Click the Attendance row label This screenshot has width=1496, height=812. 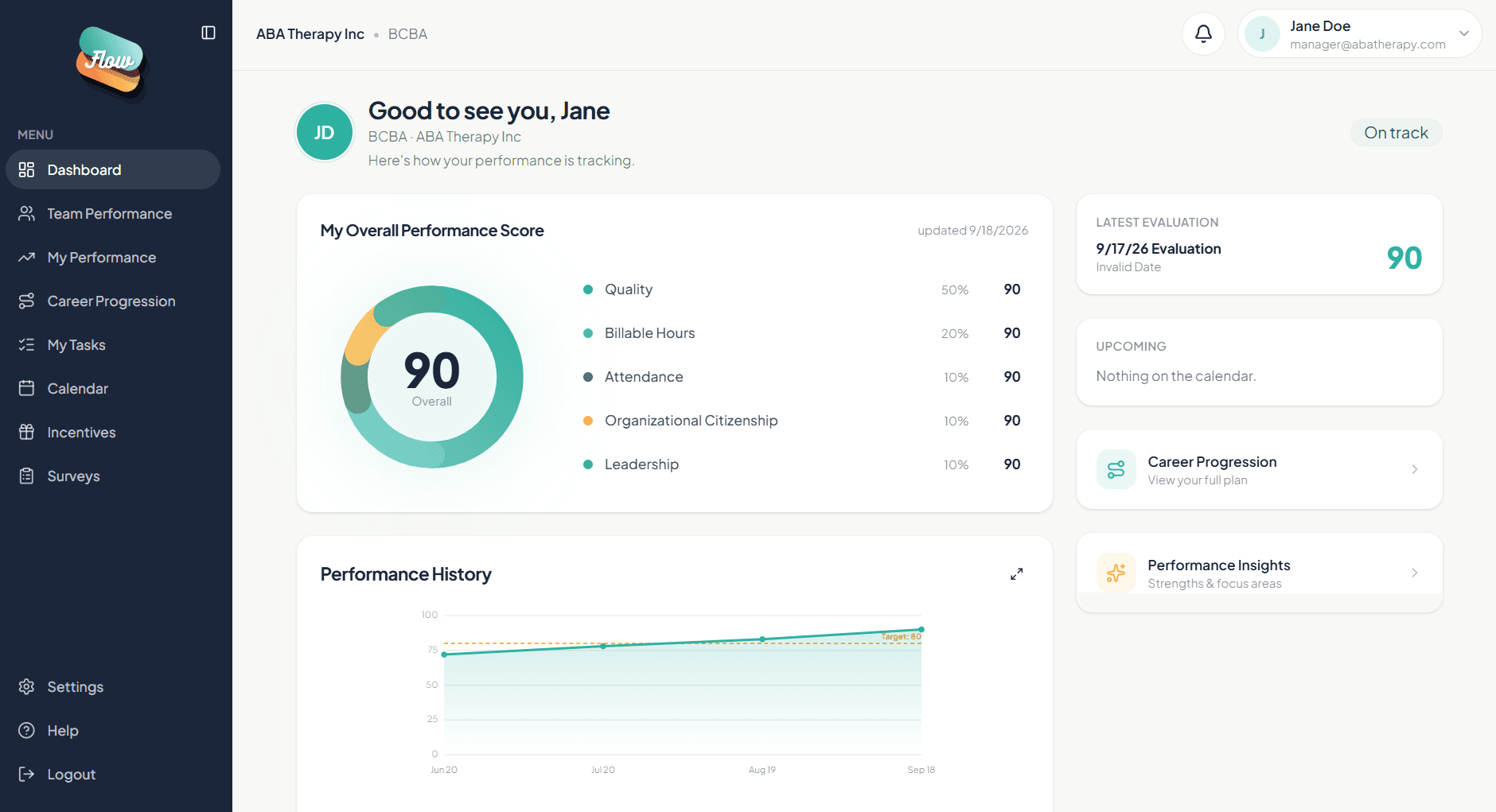click(644, 377)
